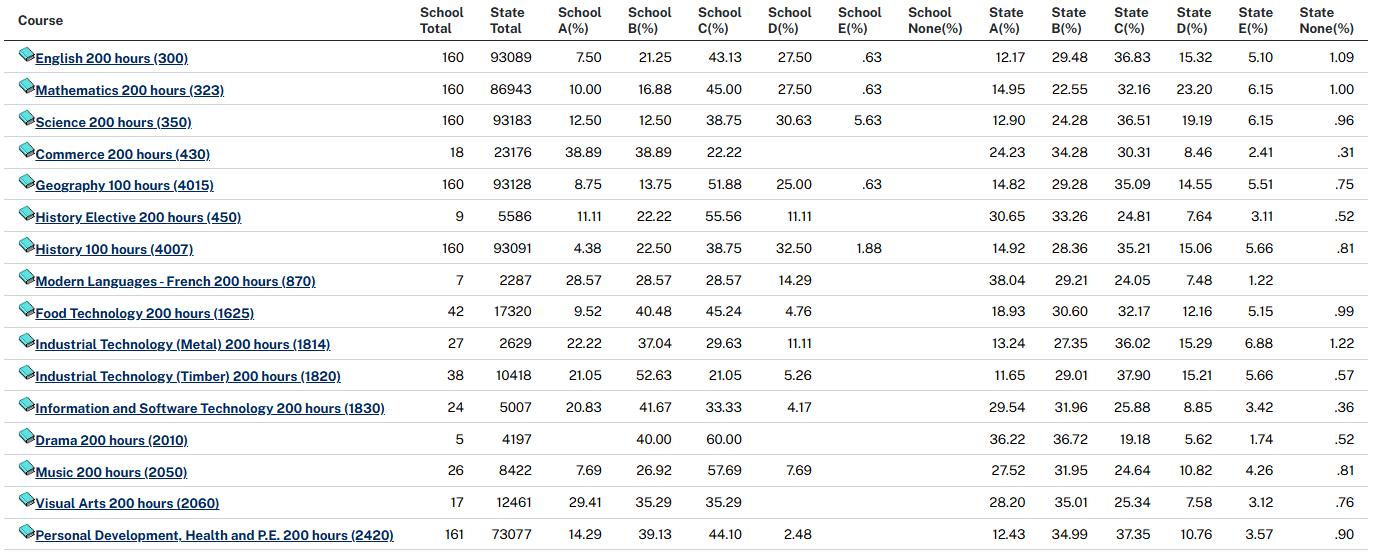Click the School Total column header
Screen dimensions: 1377x554
coord(442,20)
